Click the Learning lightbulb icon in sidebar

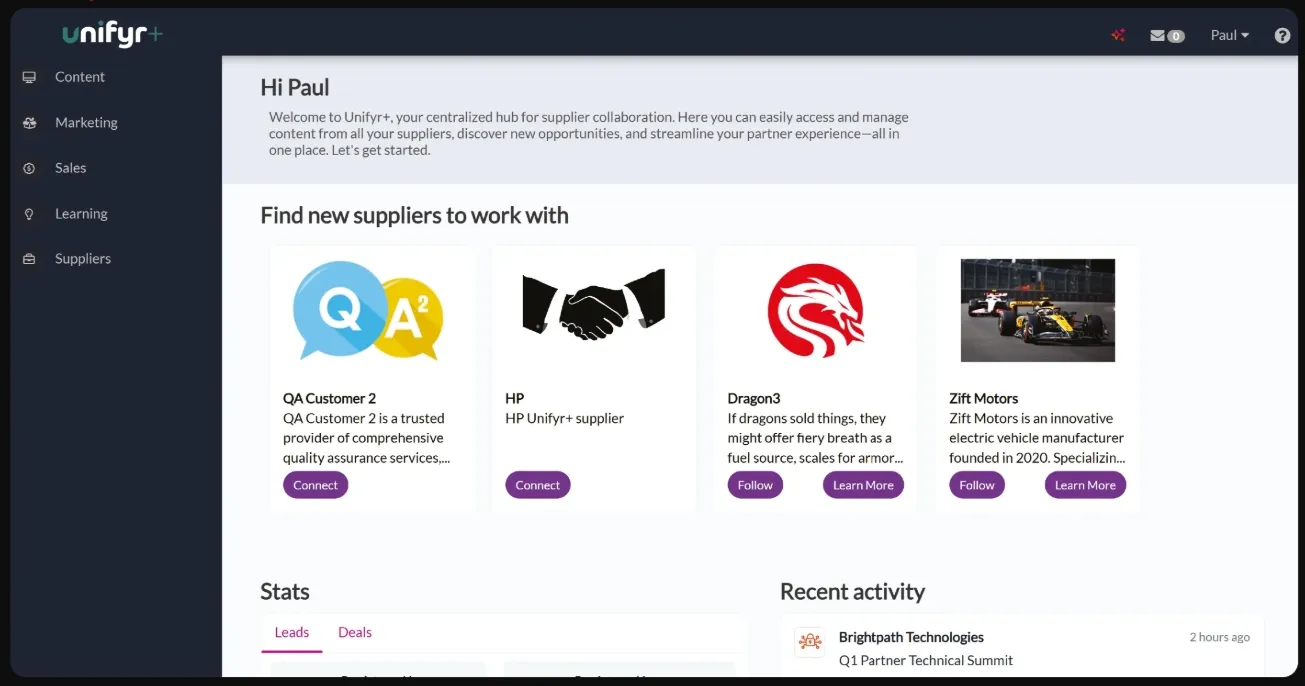click(x=30, y=214)
